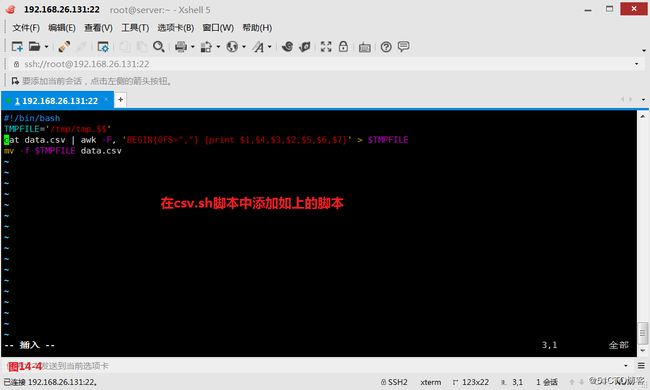Click the Connect icon

point(64,46)
